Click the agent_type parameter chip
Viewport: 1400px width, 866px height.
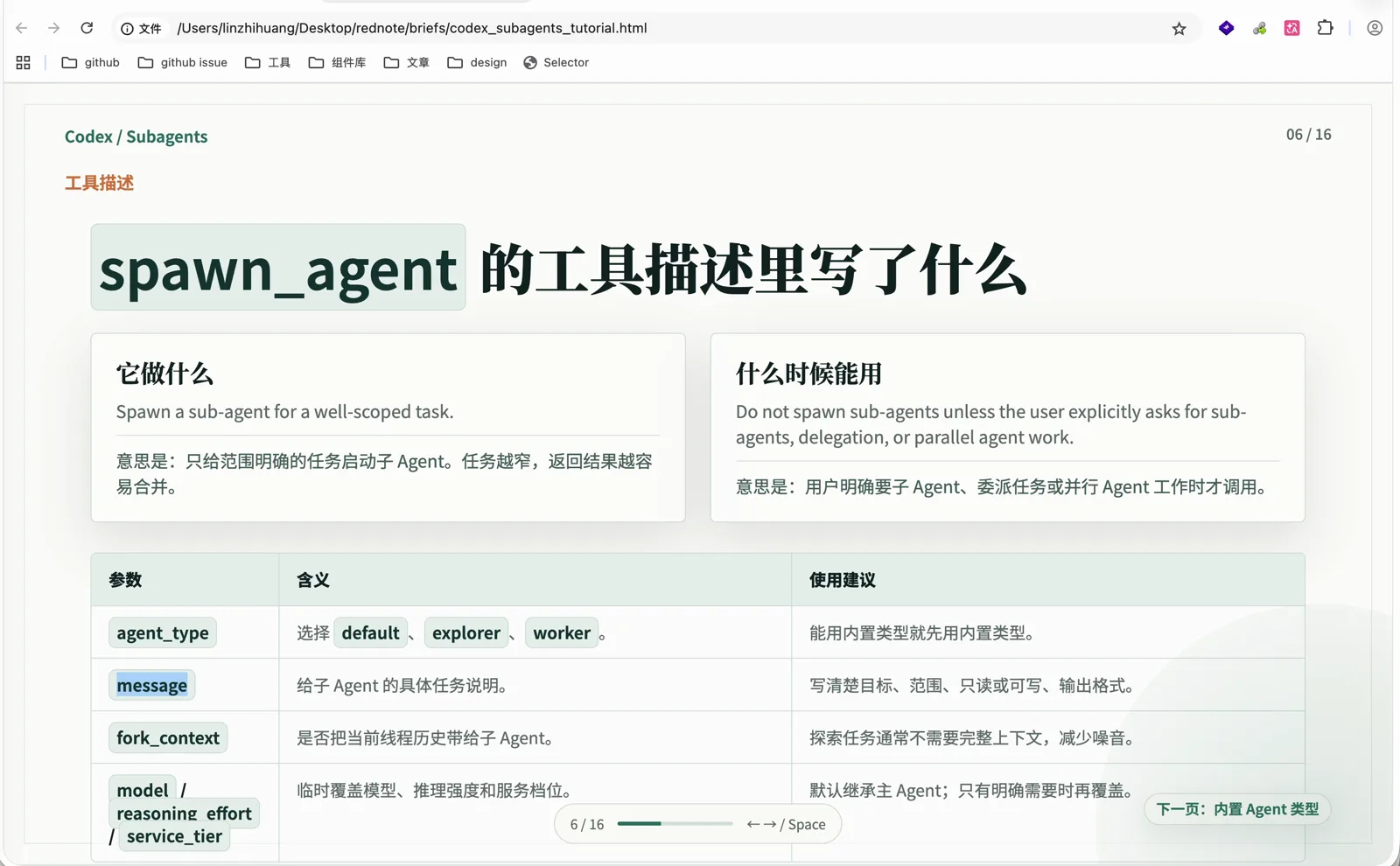pos(163,632)
